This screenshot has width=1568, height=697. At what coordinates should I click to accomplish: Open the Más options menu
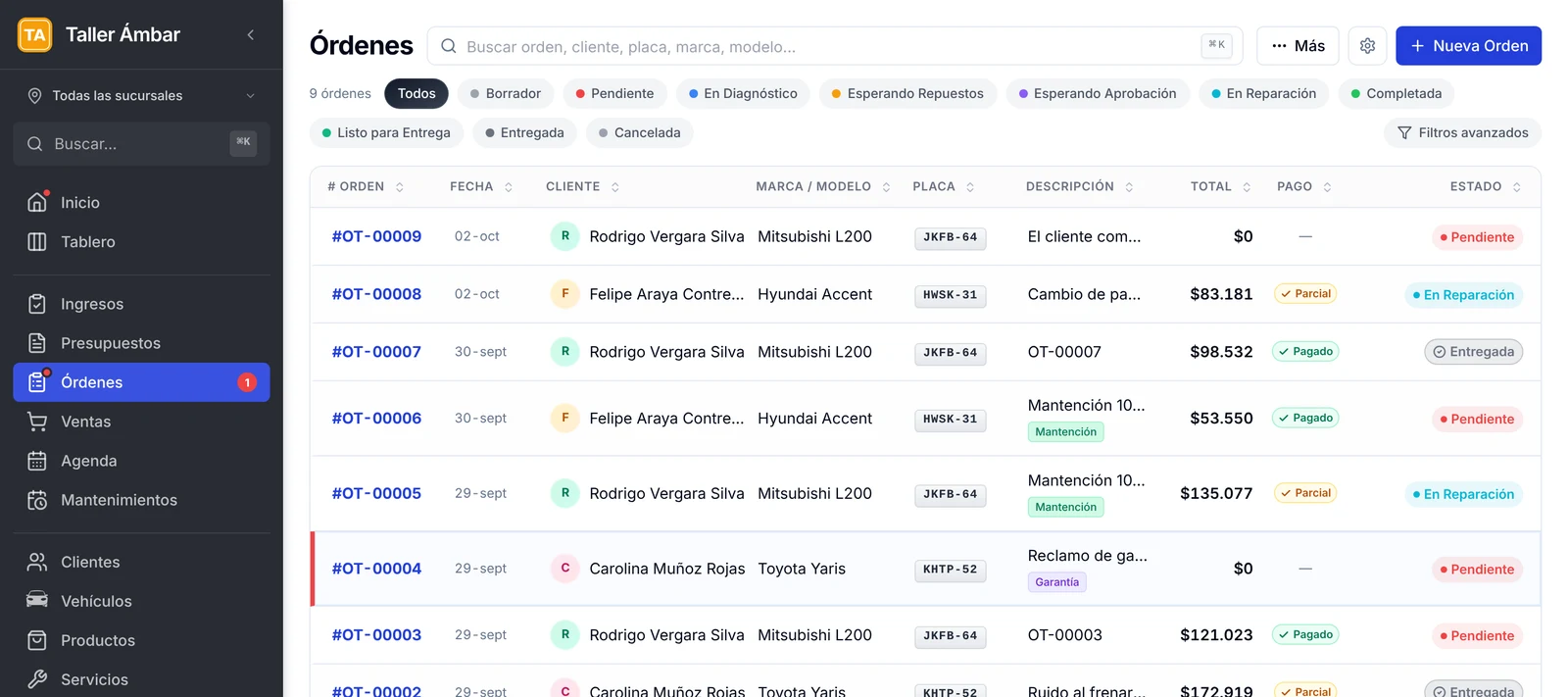pos(1298,46)
